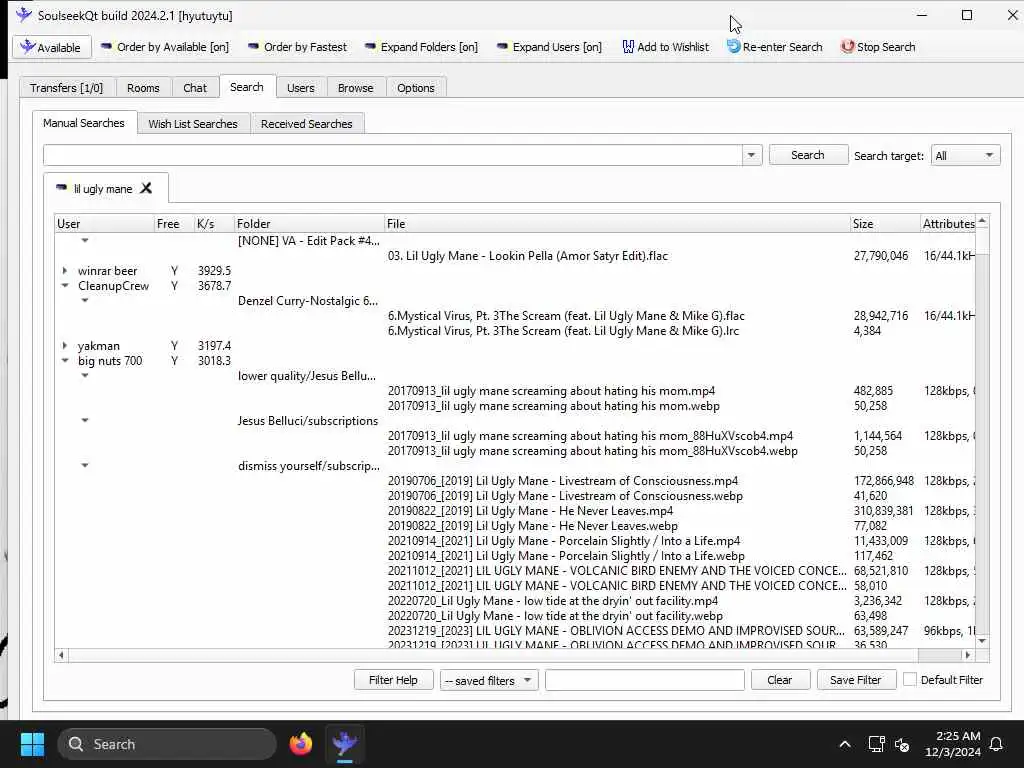Collapse the Denzel Curry-Nostalgic folder

pyautogui.click(x=85, y=300)
